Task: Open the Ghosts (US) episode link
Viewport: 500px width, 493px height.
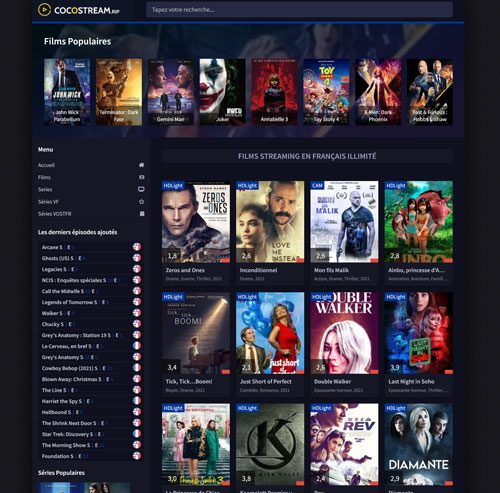Action: click(x=64, y=258)
